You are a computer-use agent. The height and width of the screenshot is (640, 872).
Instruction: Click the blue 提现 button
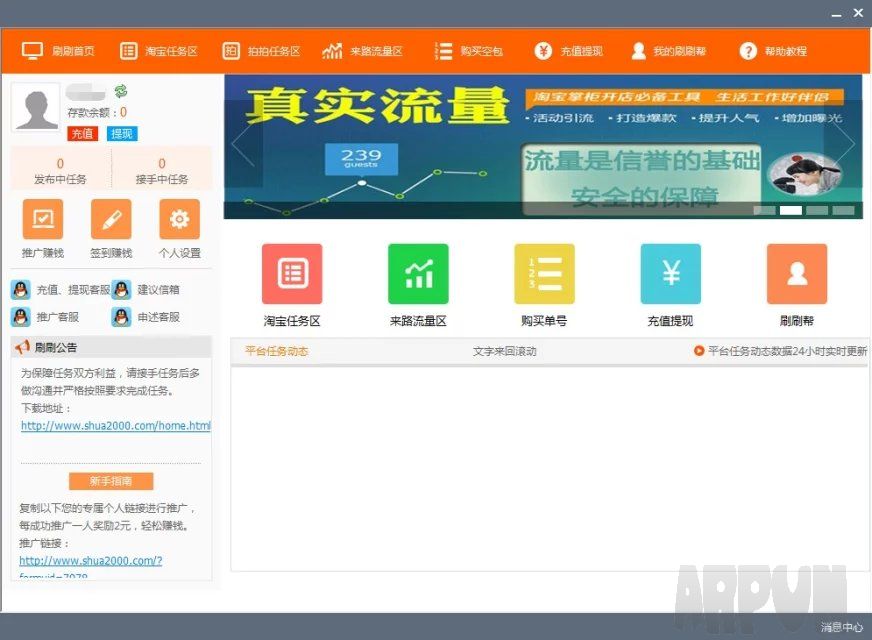[122, 134]
